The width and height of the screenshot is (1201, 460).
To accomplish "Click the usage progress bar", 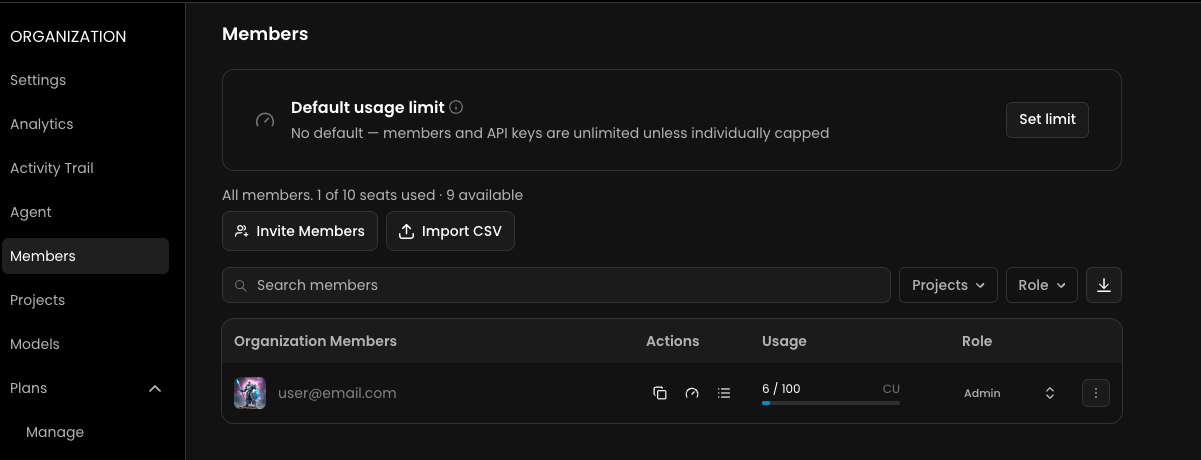I will point(831,403).
